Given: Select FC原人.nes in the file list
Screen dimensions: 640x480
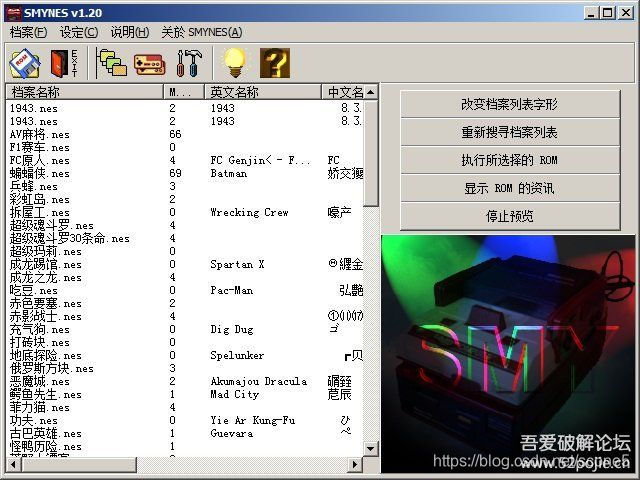Looking at the screenshot, I should [40, 161].
